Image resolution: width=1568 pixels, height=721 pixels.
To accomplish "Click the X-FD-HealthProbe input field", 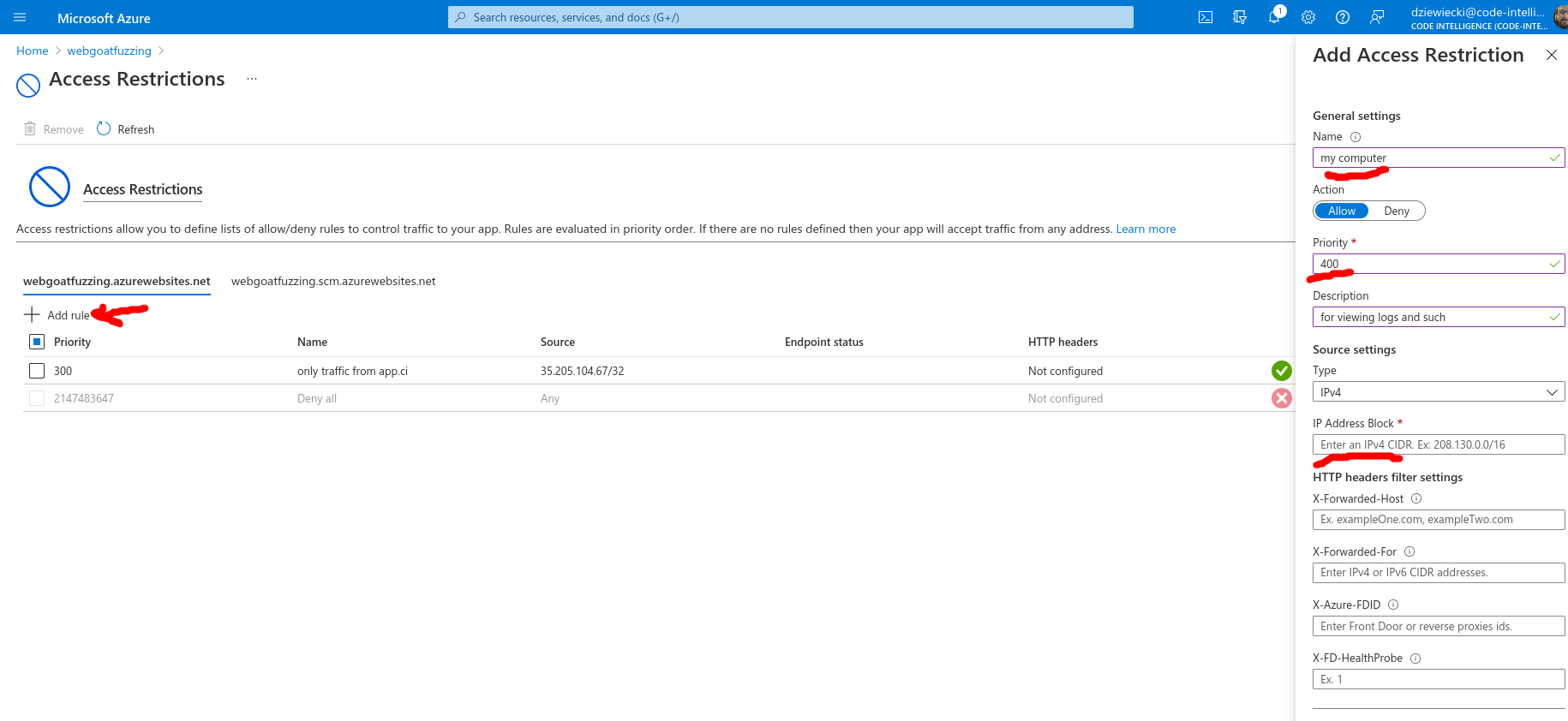I will point(1439,679).
